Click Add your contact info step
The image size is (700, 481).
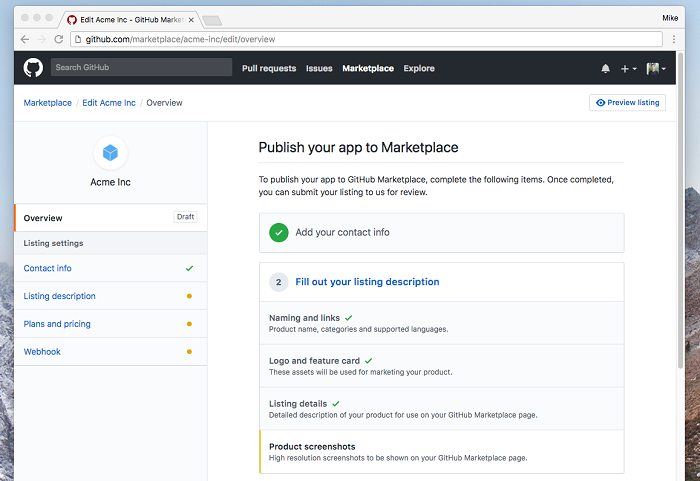click(x=442, y=233)
